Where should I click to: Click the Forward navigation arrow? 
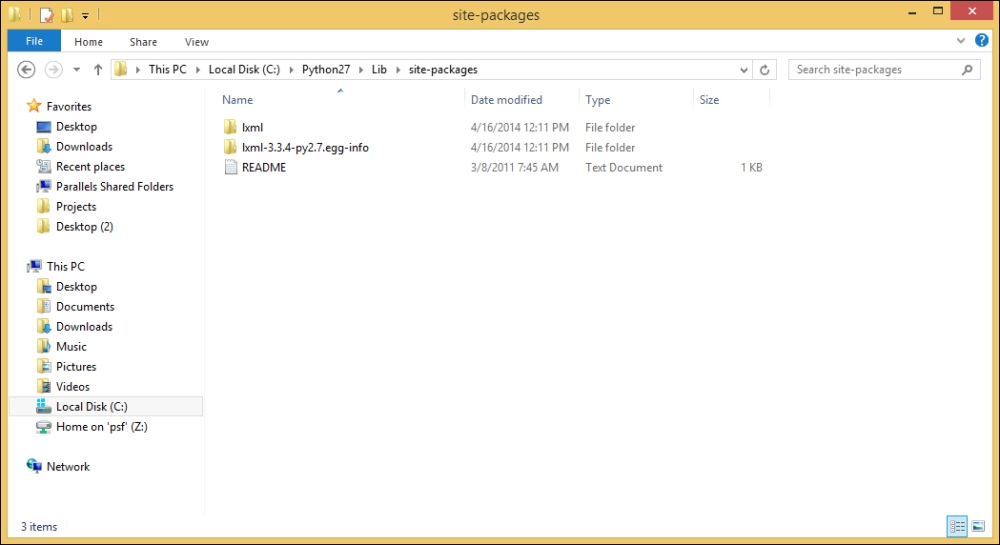pyautogui.click(x=54, y=69)
